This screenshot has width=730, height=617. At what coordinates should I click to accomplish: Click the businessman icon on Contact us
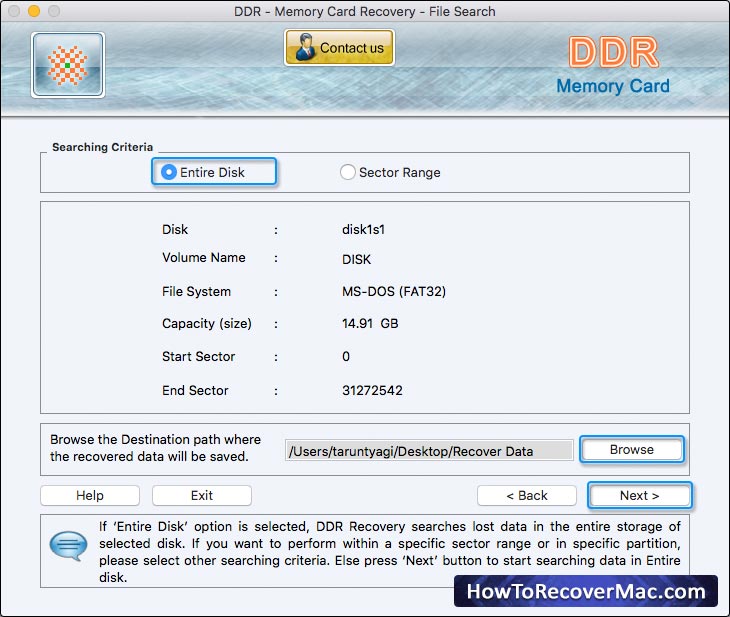click(x=305, y=47)
